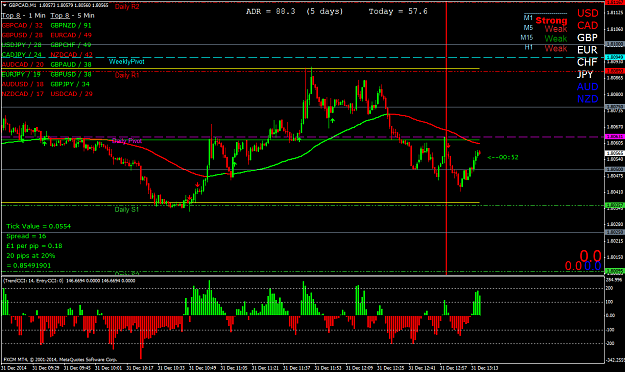Select NZD in the currency strength list
The height and width of the screenshot is (372, 625).
(x=588, y=99)
